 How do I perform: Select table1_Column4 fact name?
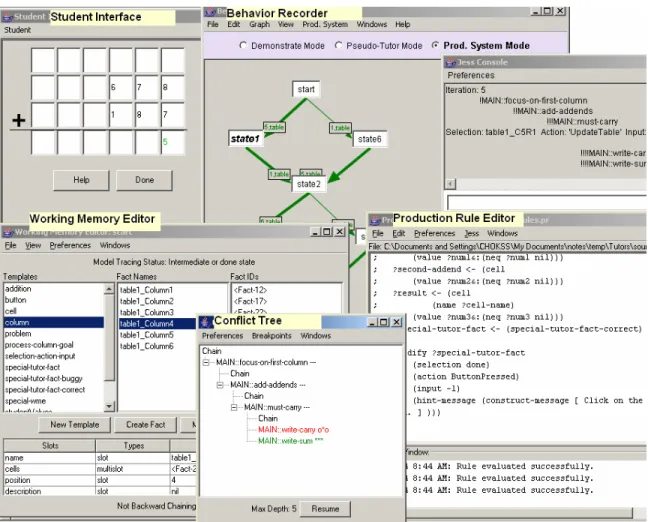pos(157,324)
